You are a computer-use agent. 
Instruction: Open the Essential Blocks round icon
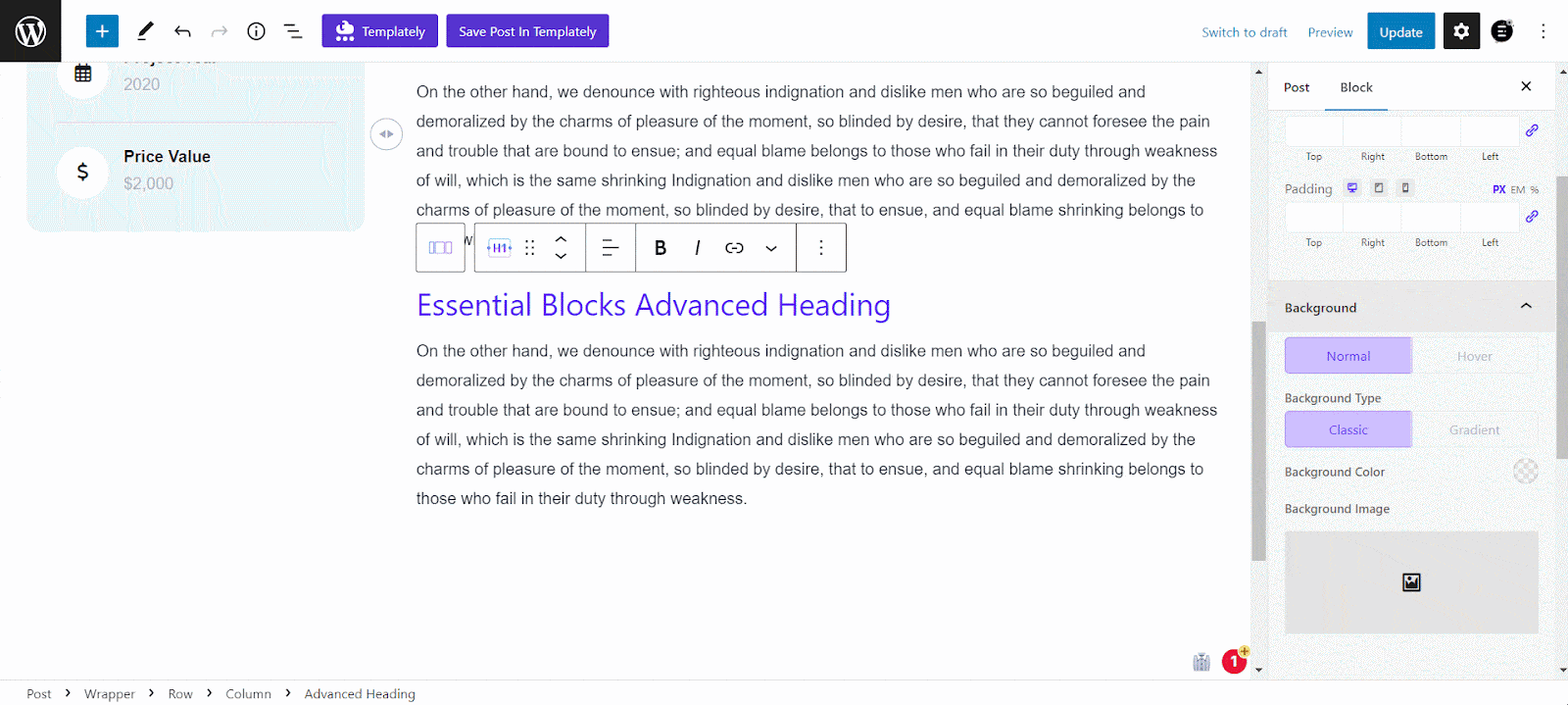1501,31
